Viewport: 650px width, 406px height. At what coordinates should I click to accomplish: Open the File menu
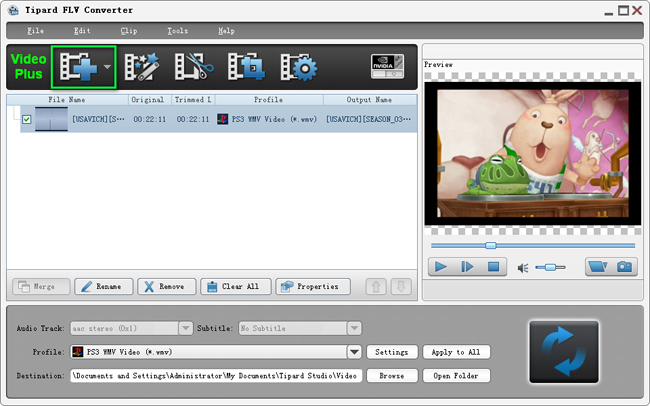pyautogui.click(x=35, y=31)
